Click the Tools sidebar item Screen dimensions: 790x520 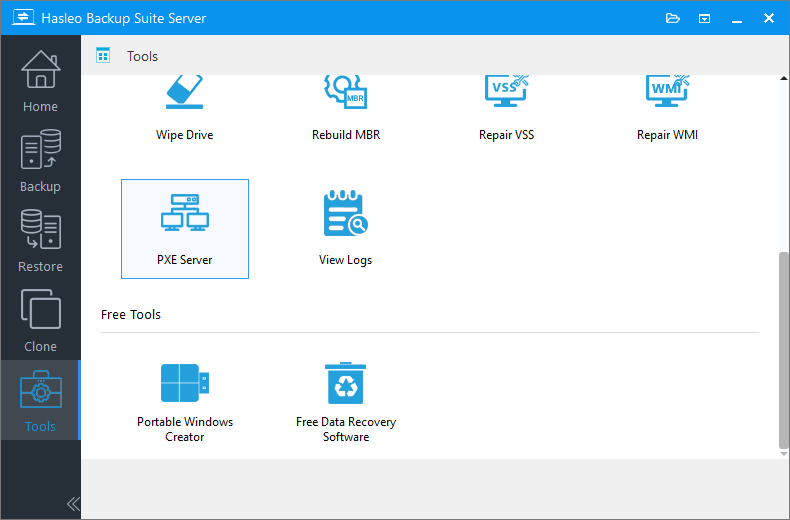tap(40, 400)
